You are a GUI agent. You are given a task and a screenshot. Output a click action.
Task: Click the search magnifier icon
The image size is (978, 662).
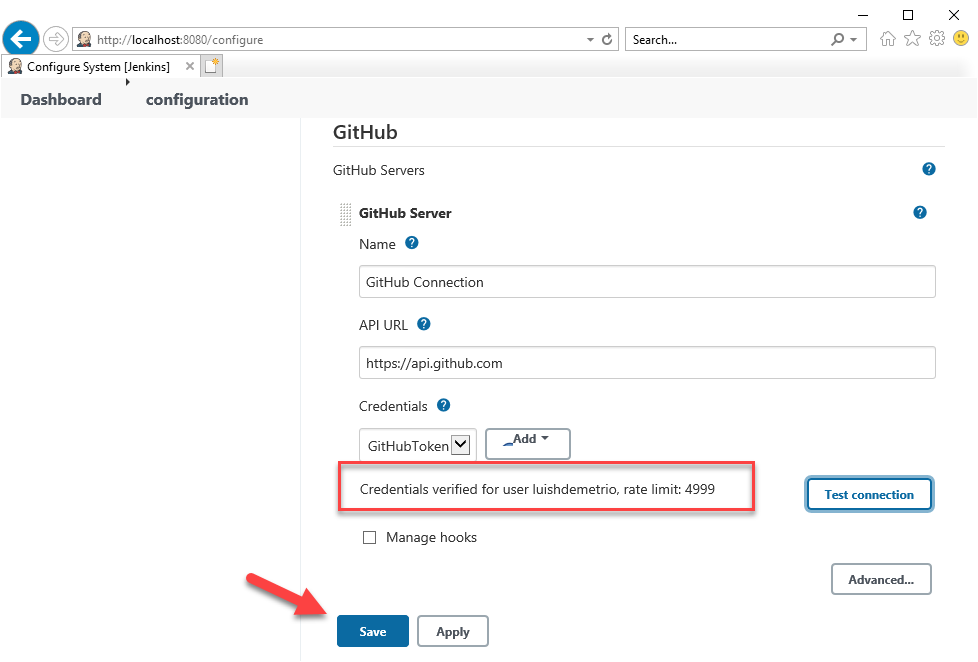point(838,39)
